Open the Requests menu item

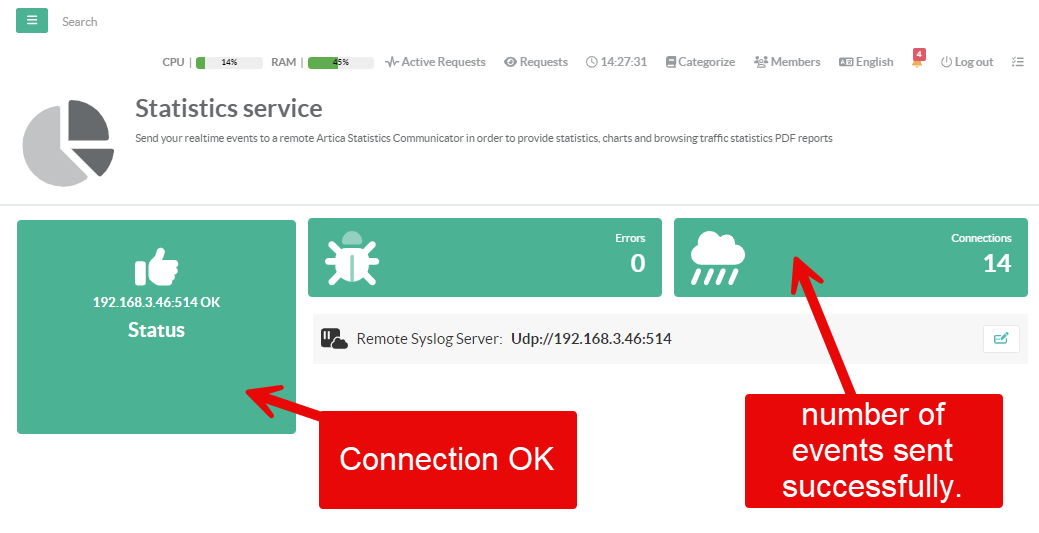coord(536,62)
